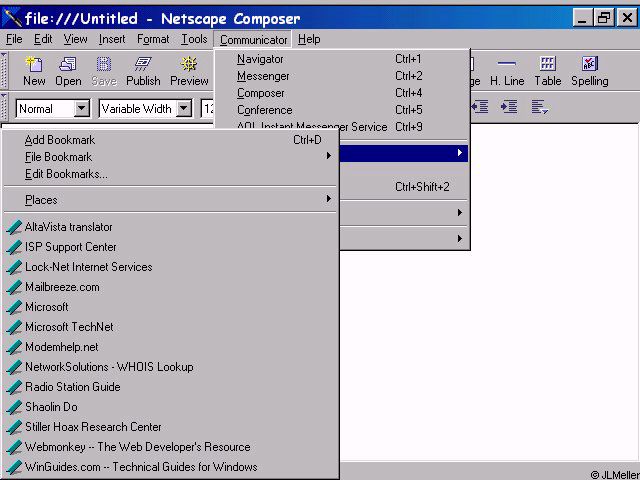Choose Navigator from Communicator menu
The width and height of the screenshot is (640, 480).
[342, 59]
